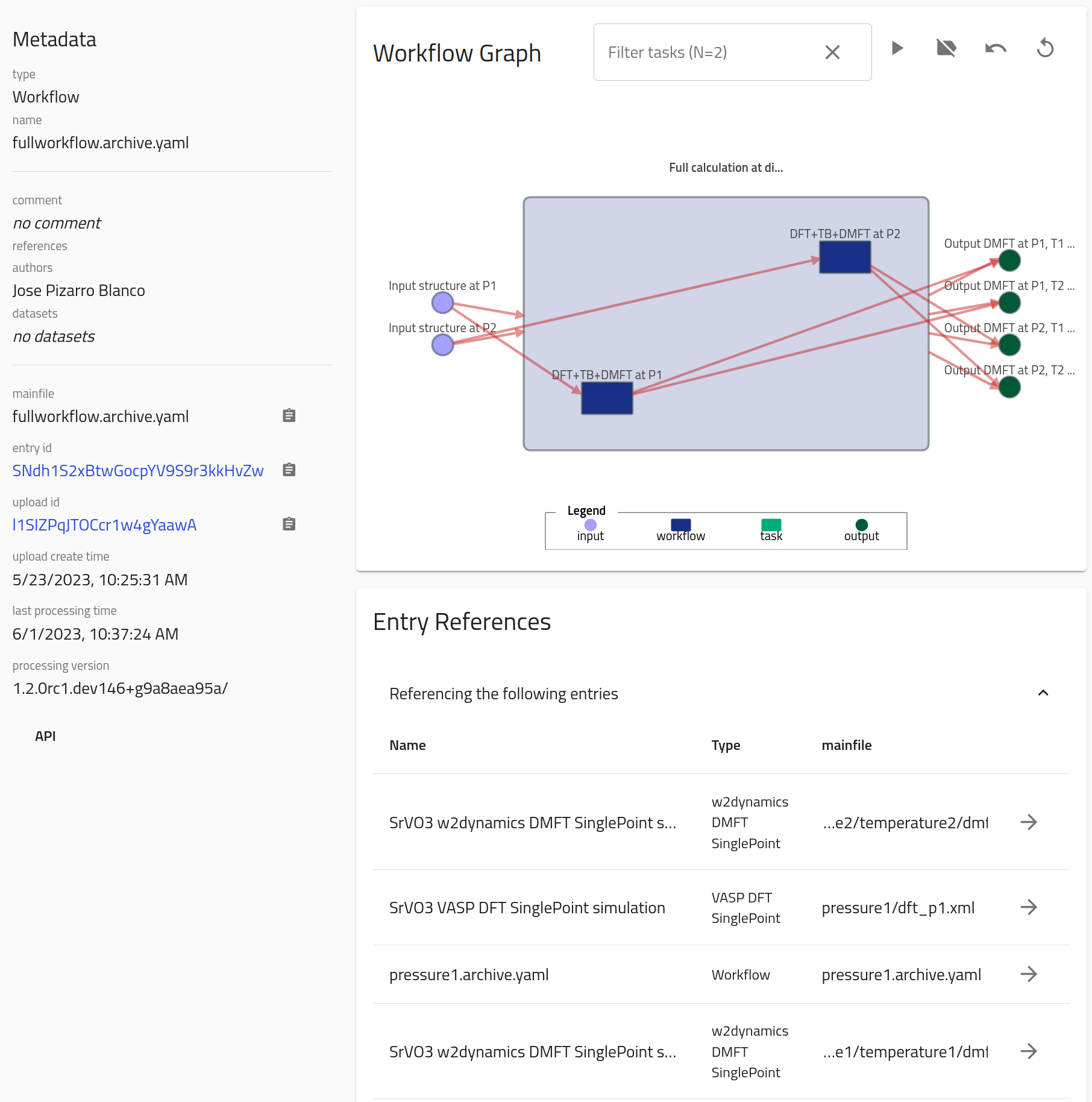Click the input legend color swatch
This screenshot has width=1092, height=1102.
591,525
